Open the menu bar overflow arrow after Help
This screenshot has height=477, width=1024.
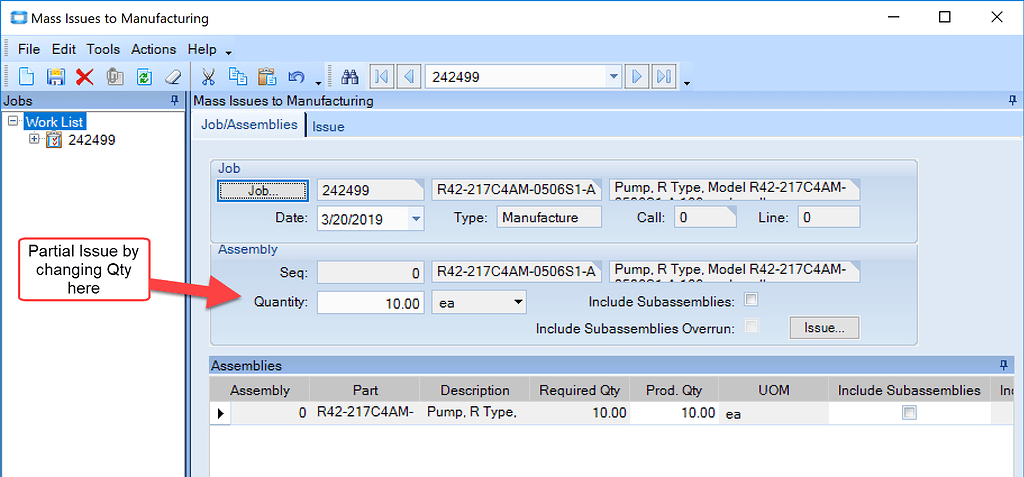pyautogui.click(x=229, y=54)
